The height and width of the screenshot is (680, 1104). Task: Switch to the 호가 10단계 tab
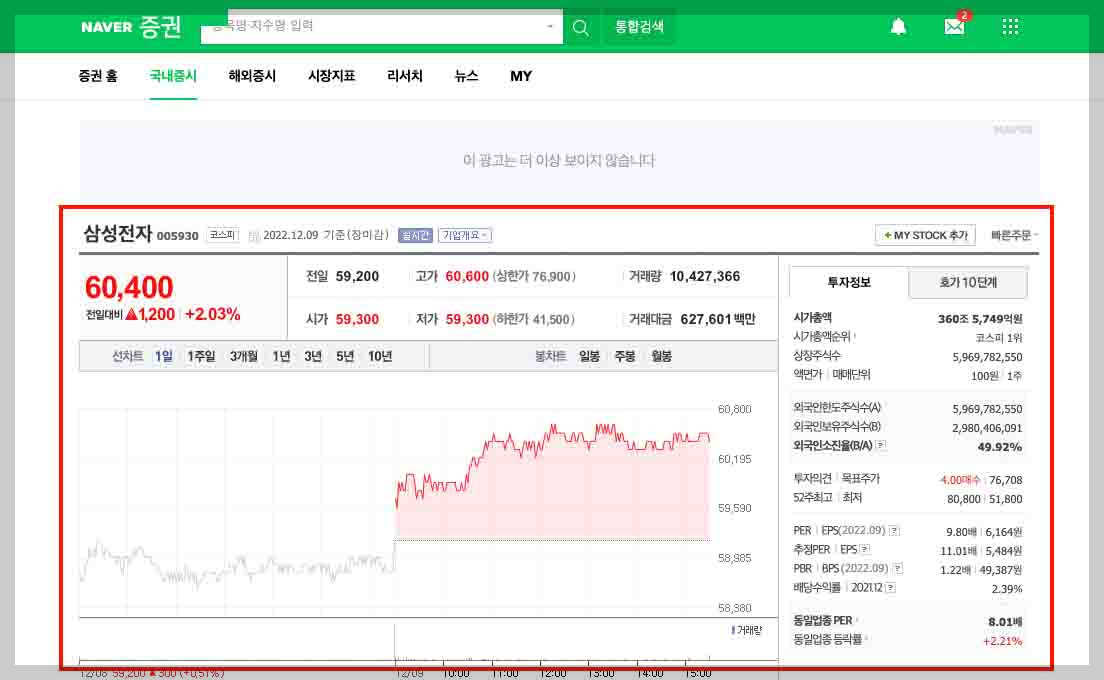tap(967, 282)
